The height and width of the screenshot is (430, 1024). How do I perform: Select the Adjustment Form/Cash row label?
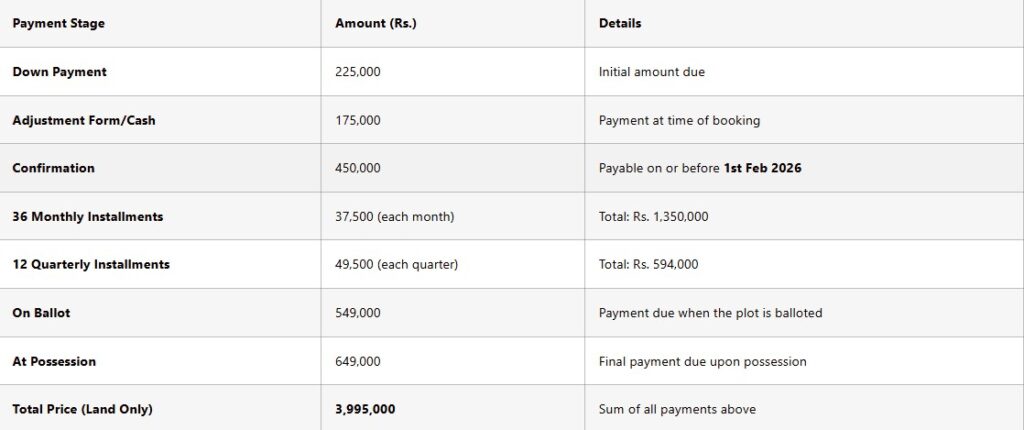(84, 120)
